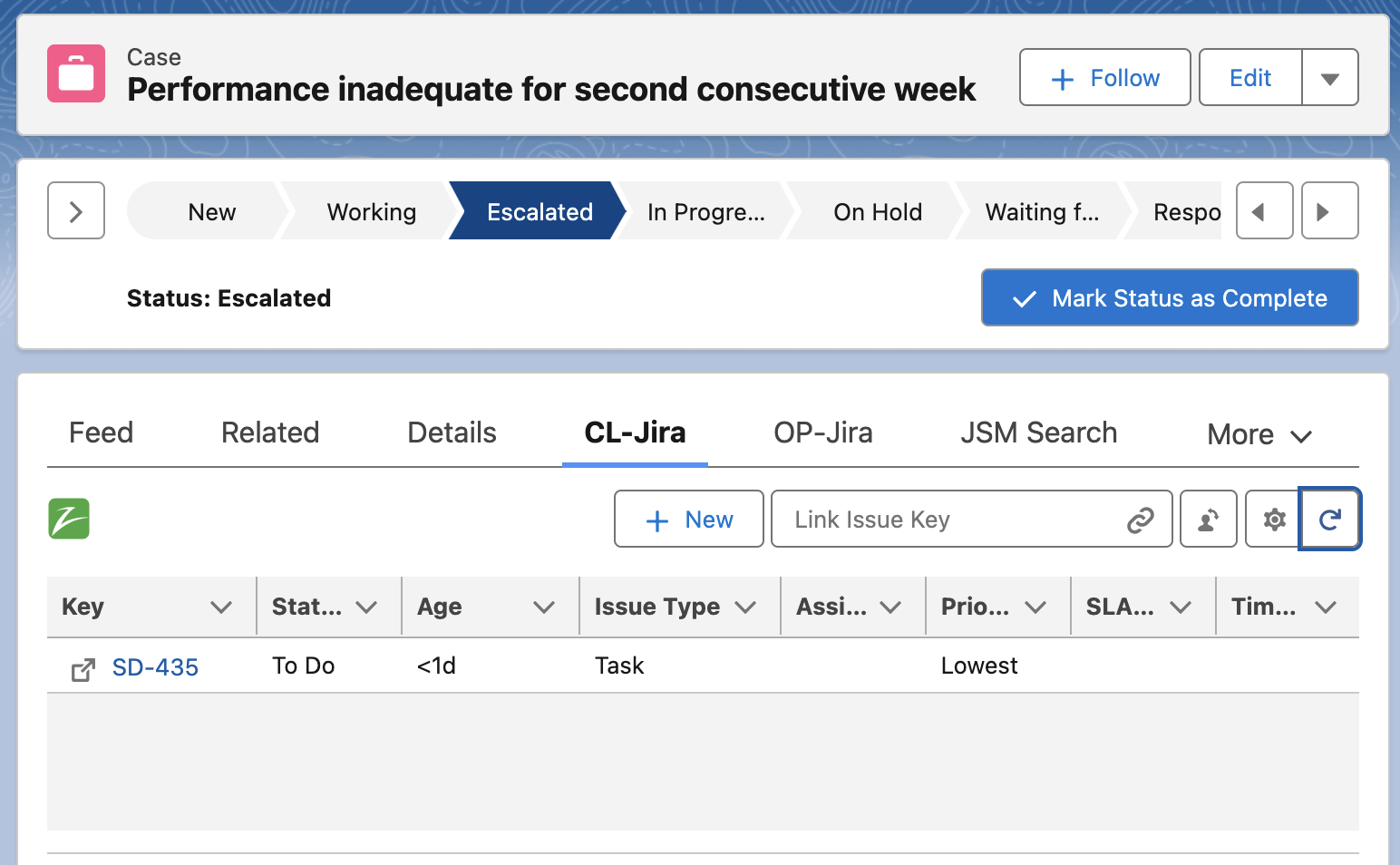Click the refresh icon in Jira toolbar
Screen dimensions: 1400x865
click(x=1329, y=520)
